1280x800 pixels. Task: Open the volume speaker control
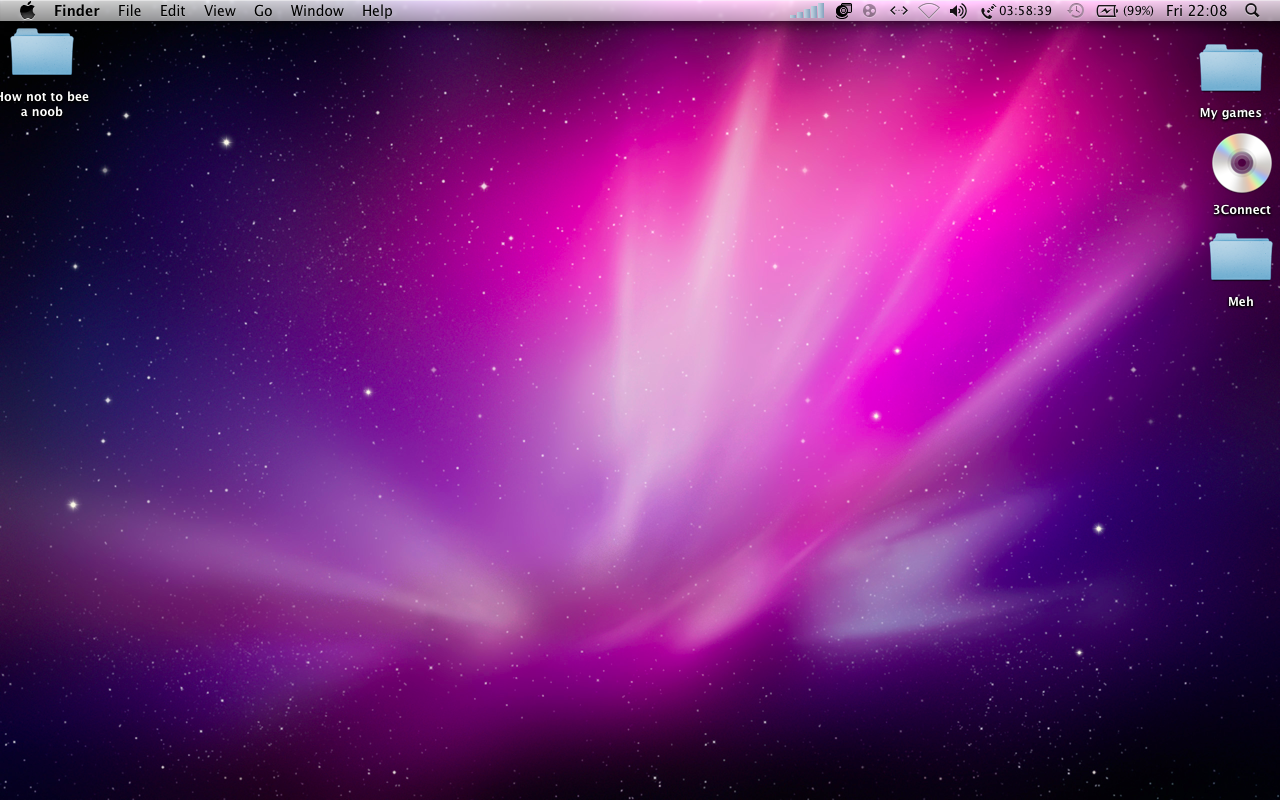pos(958,11)
